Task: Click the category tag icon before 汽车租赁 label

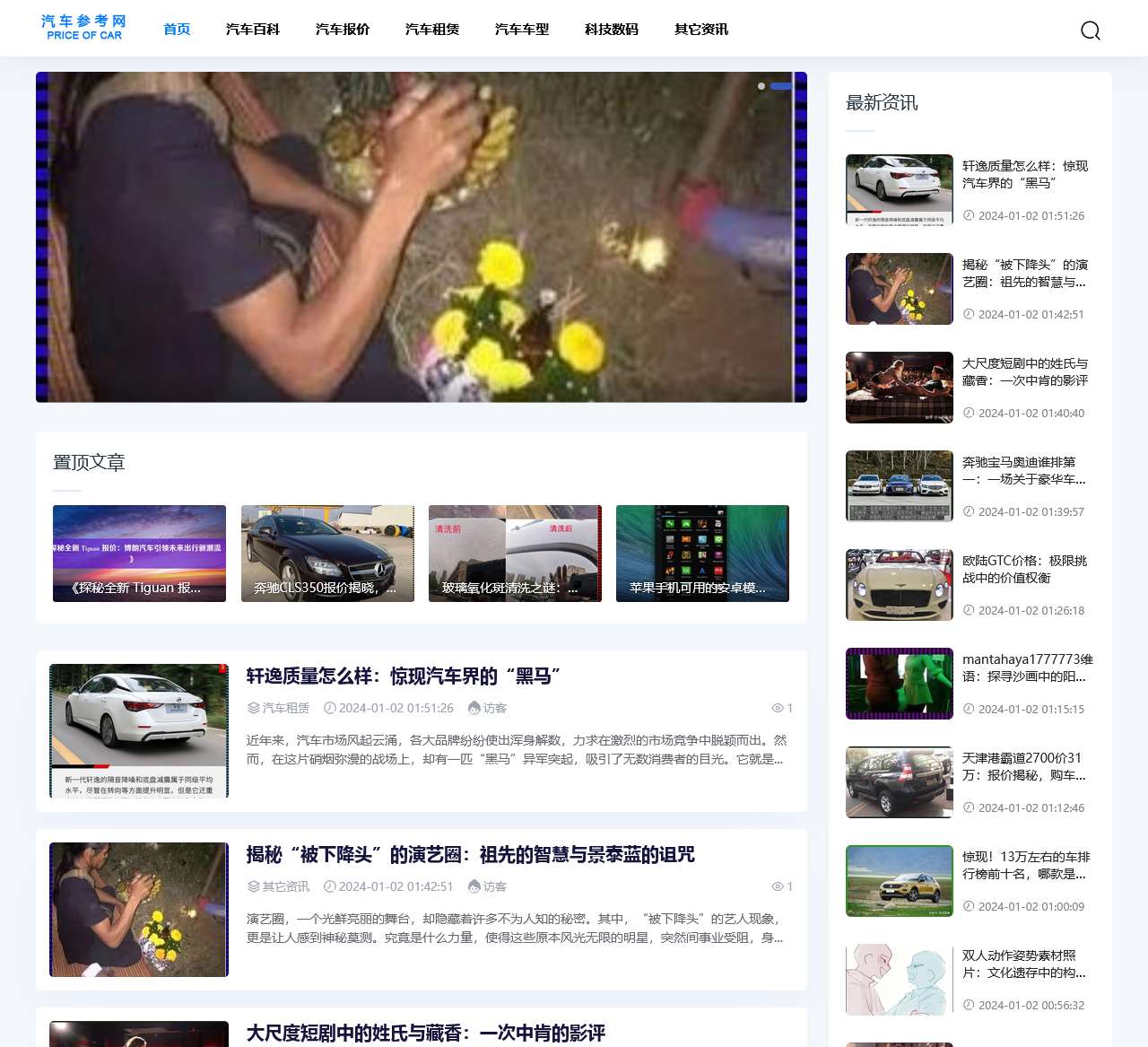Action: pos(252,708)
